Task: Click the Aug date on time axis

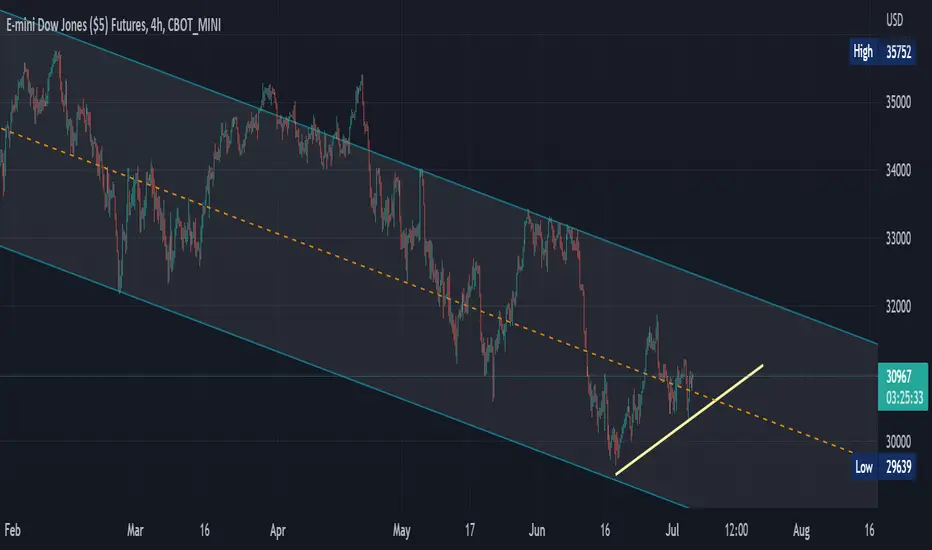Action: point(801,530)
